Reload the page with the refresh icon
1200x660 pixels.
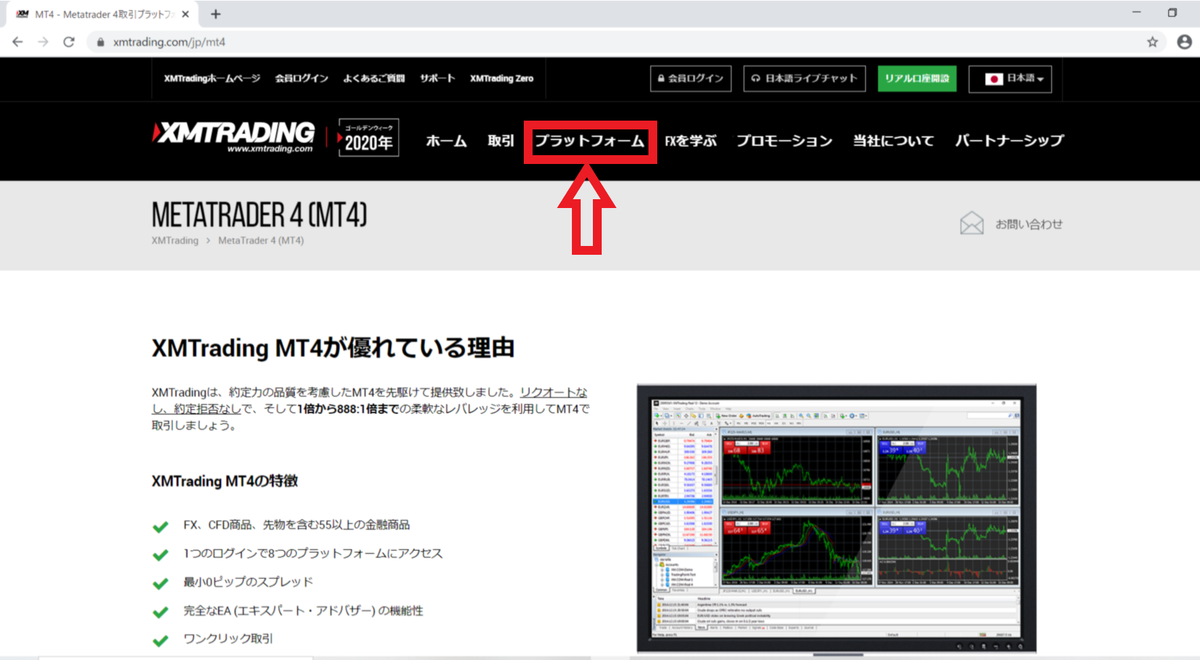69,42
